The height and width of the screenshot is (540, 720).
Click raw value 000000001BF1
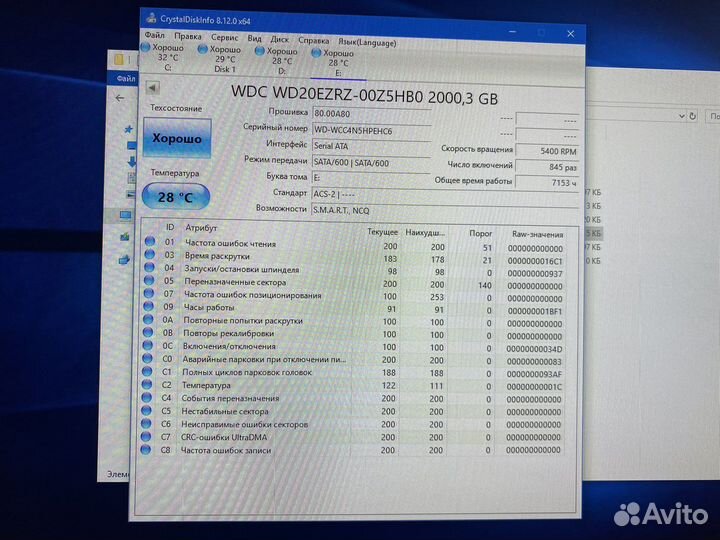[x=535, y=311]
